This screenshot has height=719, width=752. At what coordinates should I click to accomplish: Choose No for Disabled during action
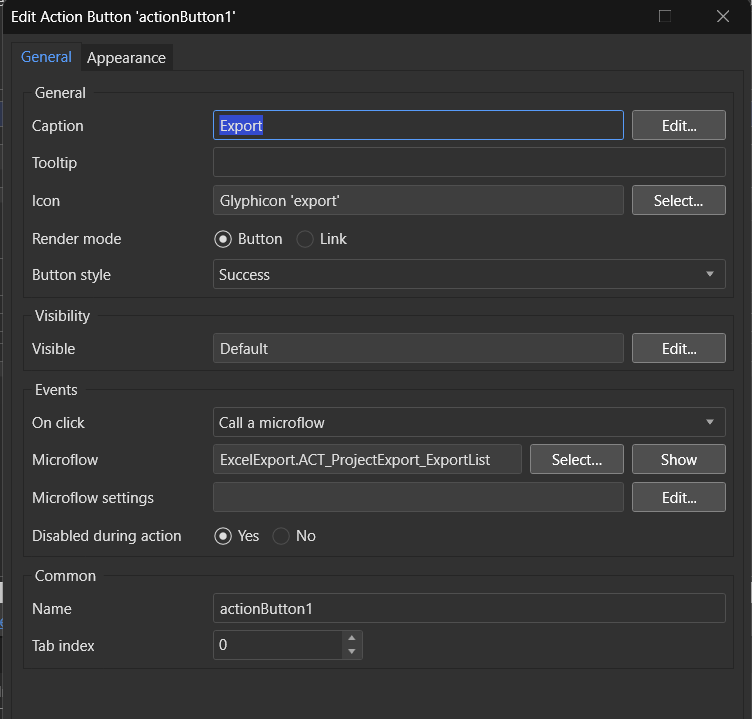281,536
